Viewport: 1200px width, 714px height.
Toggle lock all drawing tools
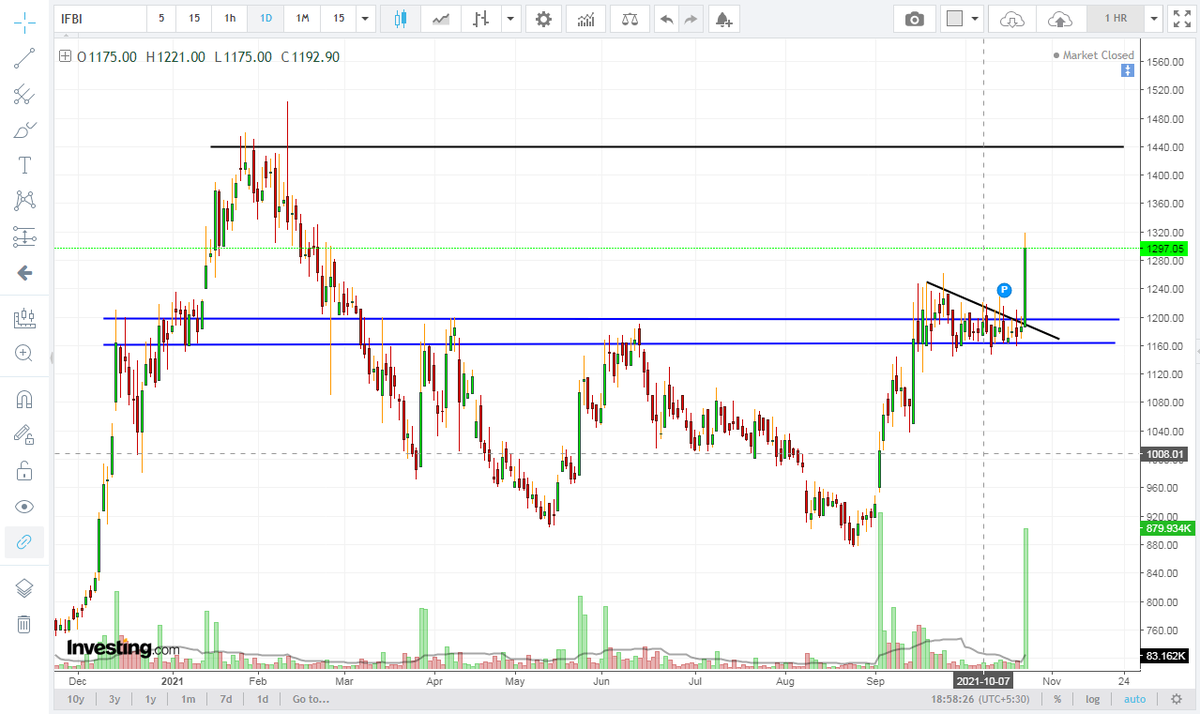(24, 470)
